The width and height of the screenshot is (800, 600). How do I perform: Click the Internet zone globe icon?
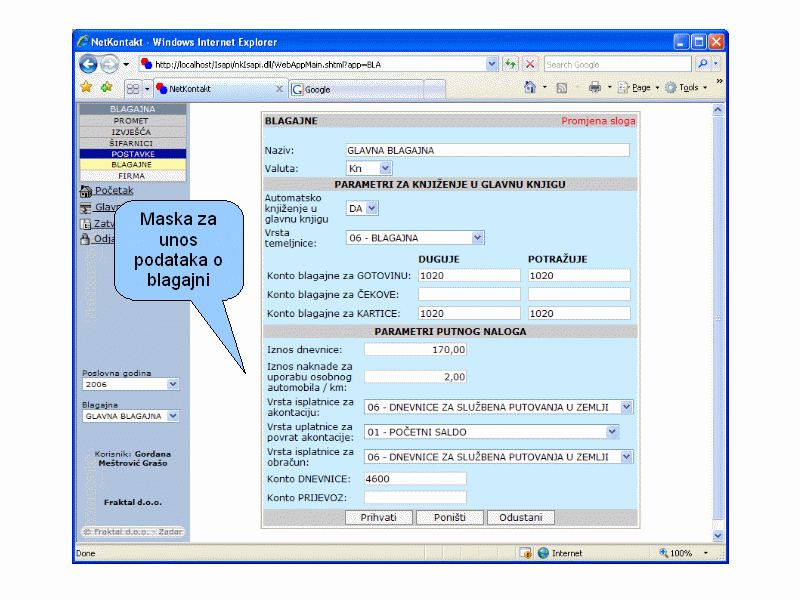coord(543,553)
